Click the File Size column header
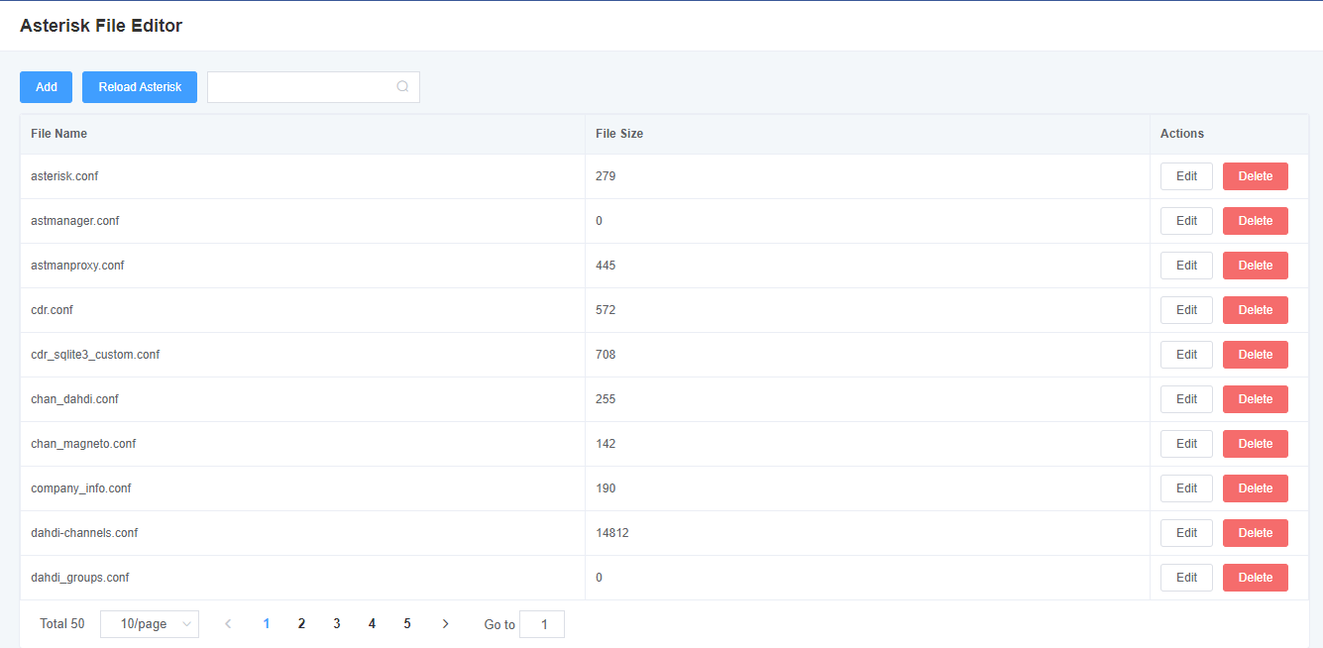Screen dimensions: 1323x648 (x=619, y=134)
